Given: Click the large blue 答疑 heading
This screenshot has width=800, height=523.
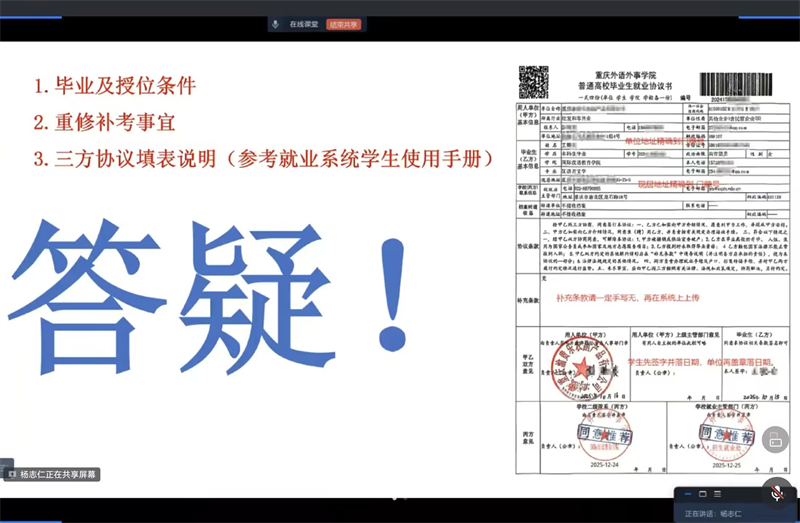Looking at the screenshot, I should coord(209,297).
